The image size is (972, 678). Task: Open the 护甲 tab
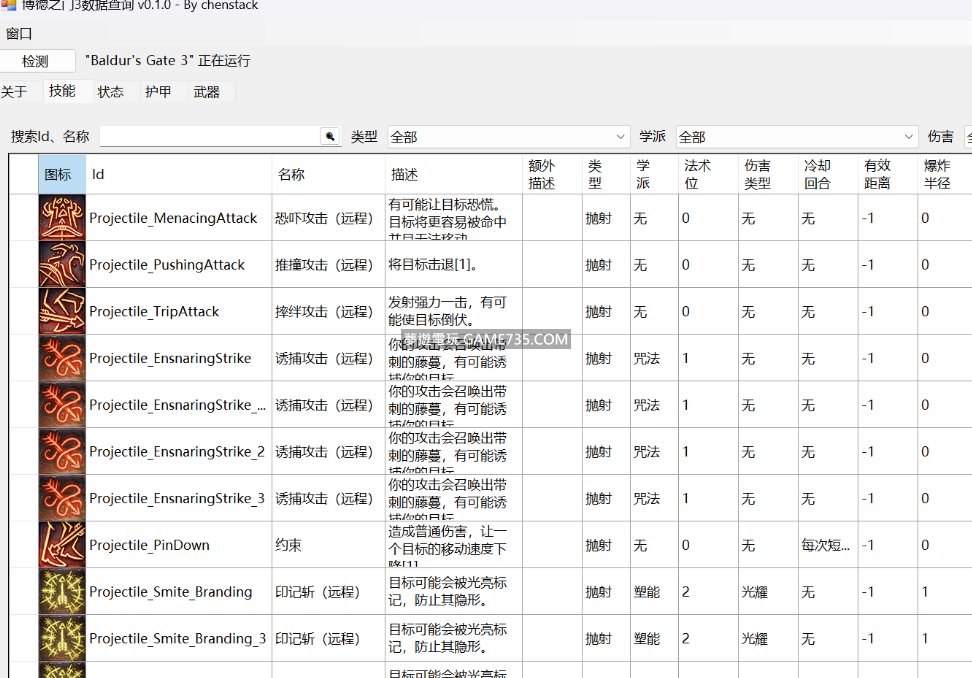tap(158, 92)
